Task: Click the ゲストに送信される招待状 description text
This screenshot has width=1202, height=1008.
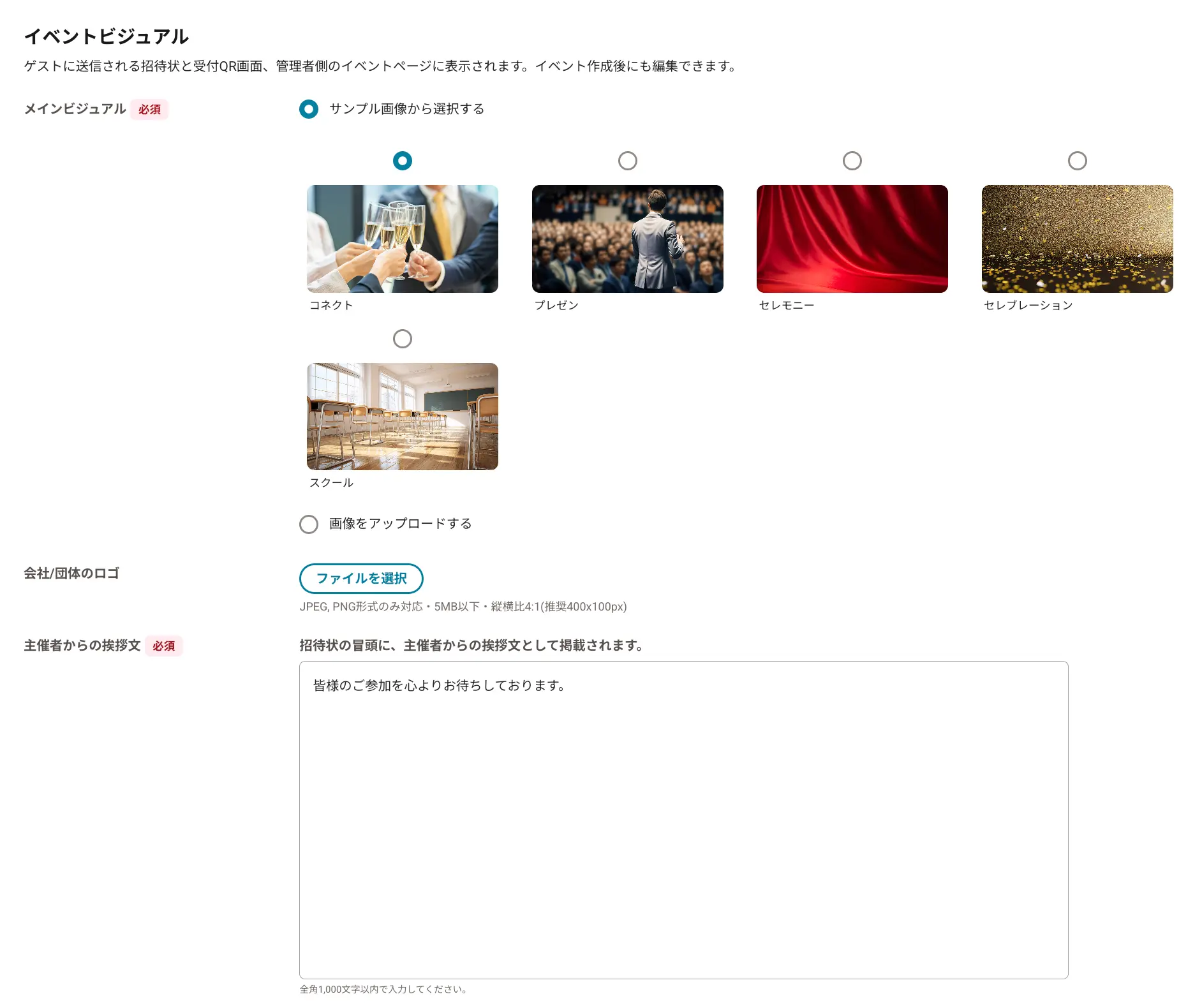Action: tap(382, 66)
